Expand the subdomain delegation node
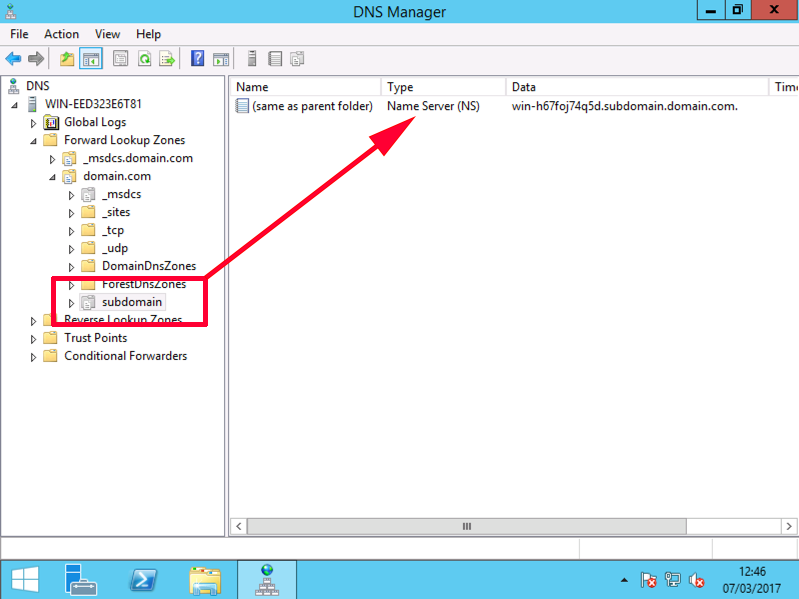Screen dimensions: 799x599 pos(71,303)
